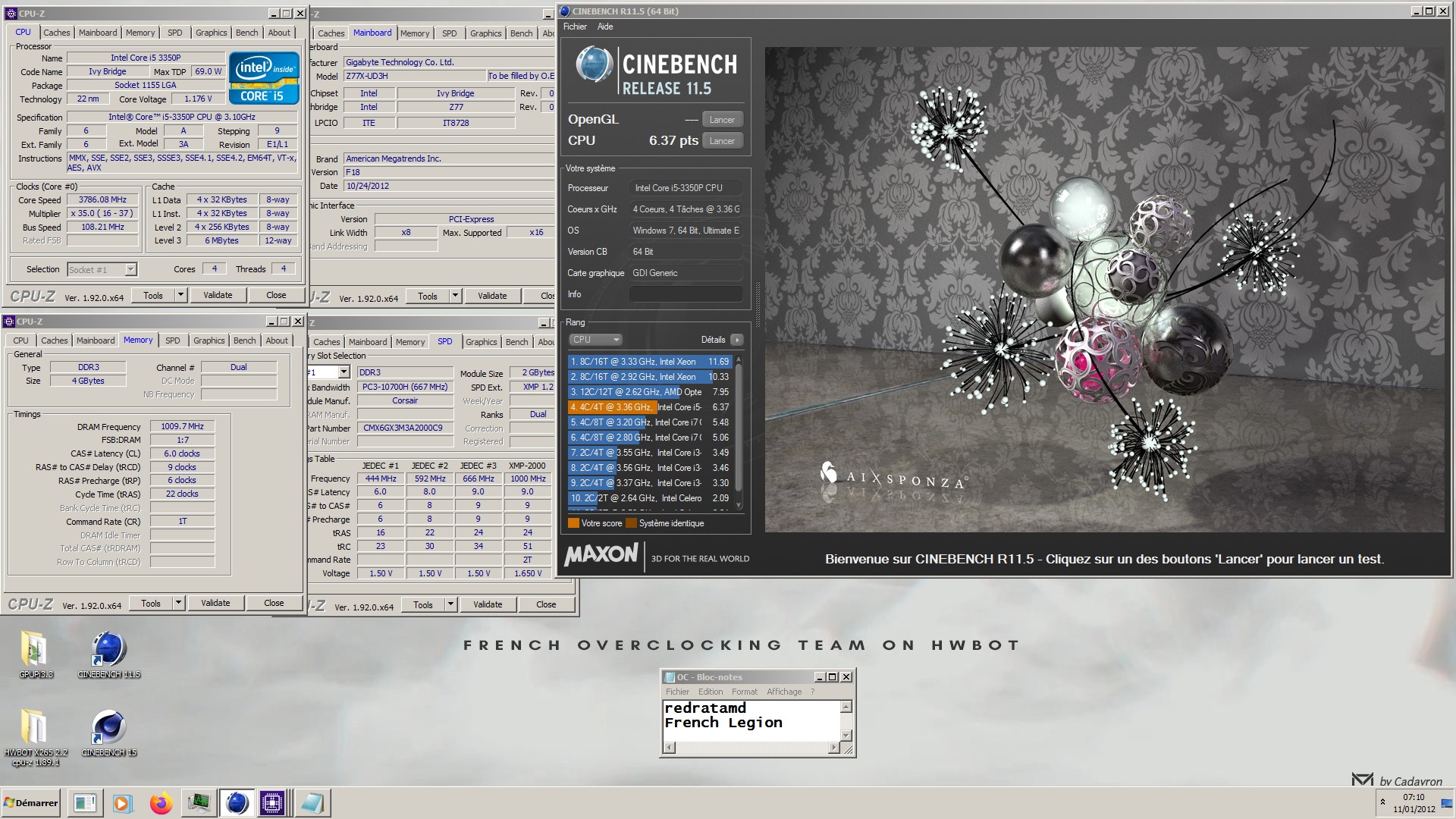This screenshot has width=1456, height=819.
Task: Open the CINEBENCH 15 desktop shortcut
Action: [x=109, y=733]
